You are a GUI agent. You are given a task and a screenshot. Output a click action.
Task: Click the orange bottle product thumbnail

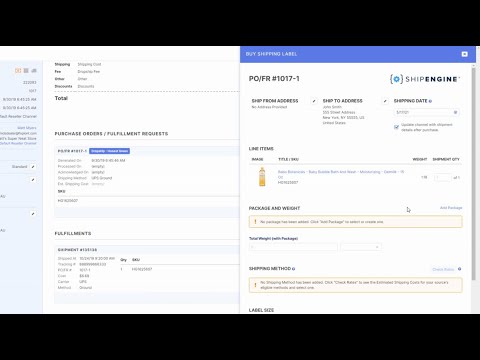[x=262, y=177]
